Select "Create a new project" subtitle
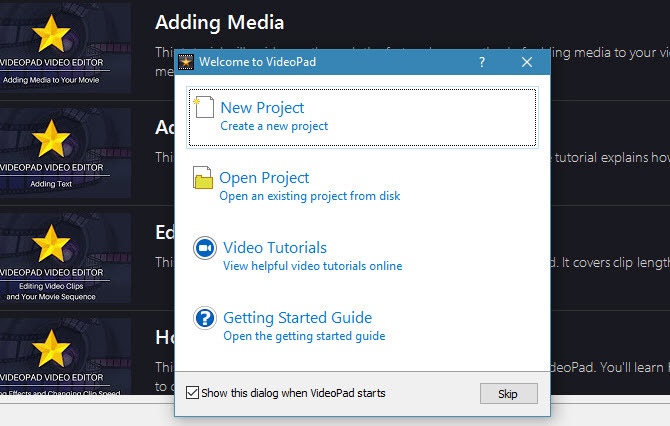 point(274,126)
